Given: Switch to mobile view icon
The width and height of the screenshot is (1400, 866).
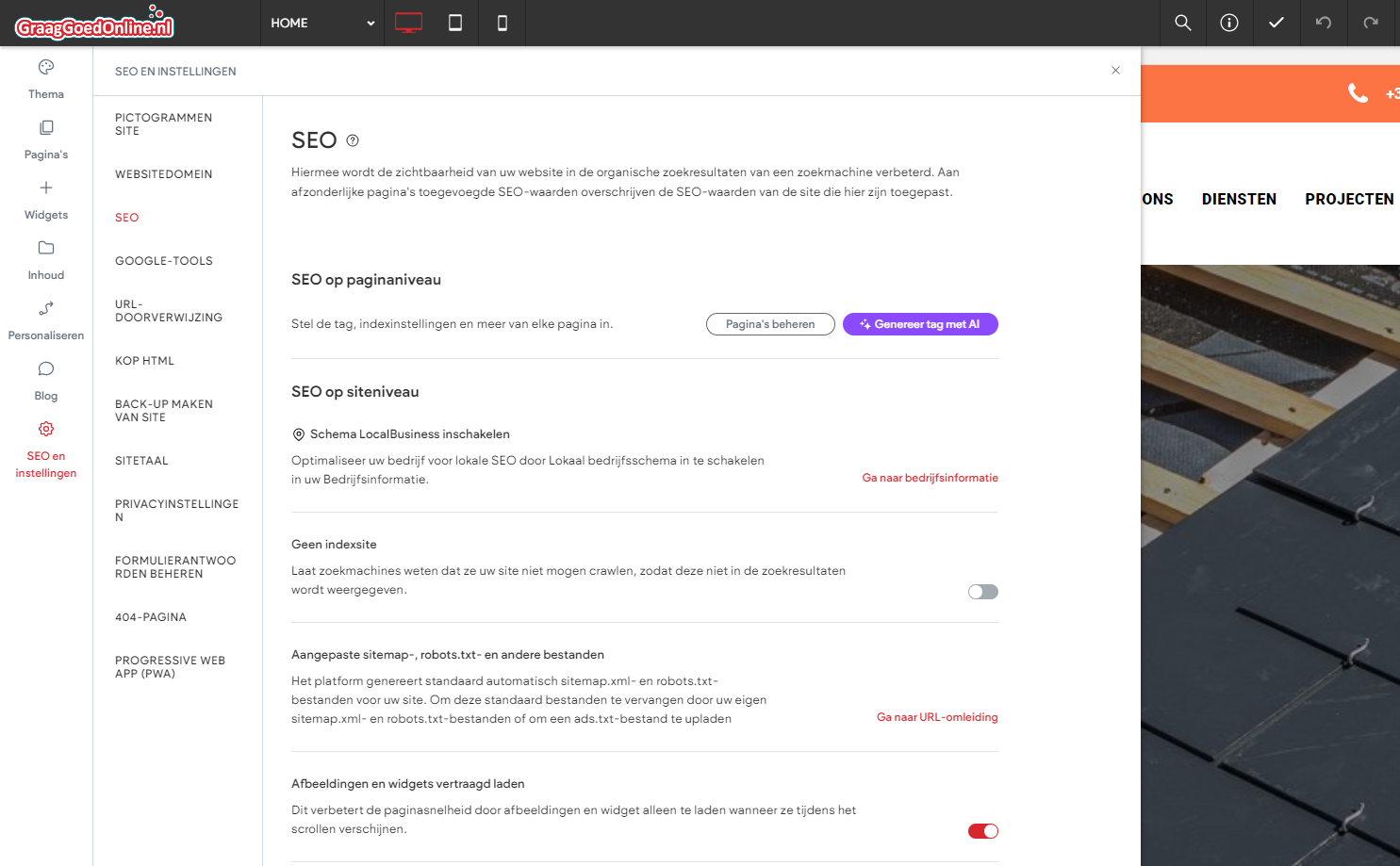Looking at the screenshot, I should click(x=502, y=23).
